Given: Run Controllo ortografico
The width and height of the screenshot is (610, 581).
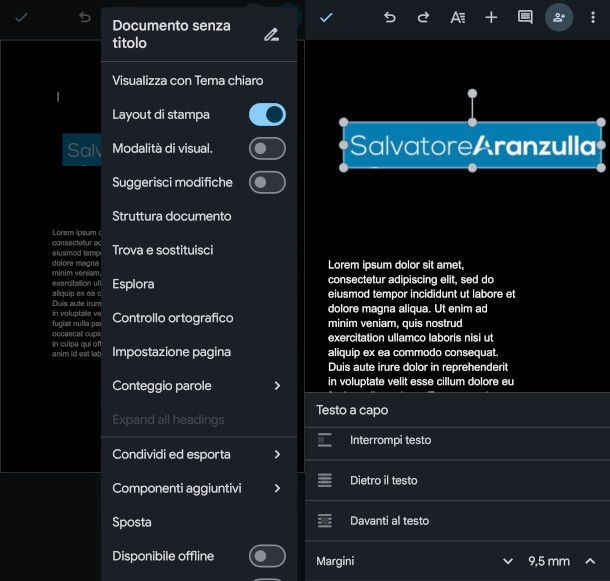Looking at the screenshot, I should [x=173, y=318].
